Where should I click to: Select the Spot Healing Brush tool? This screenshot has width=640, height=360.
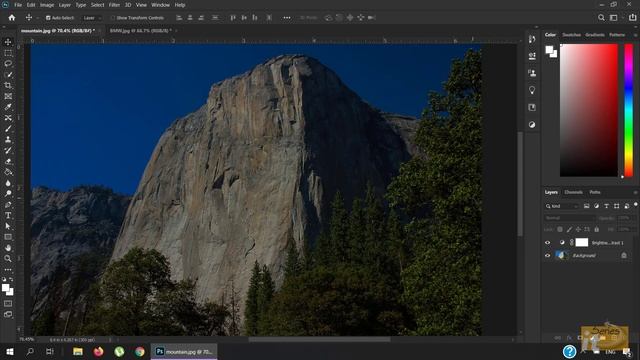point(8,118)
